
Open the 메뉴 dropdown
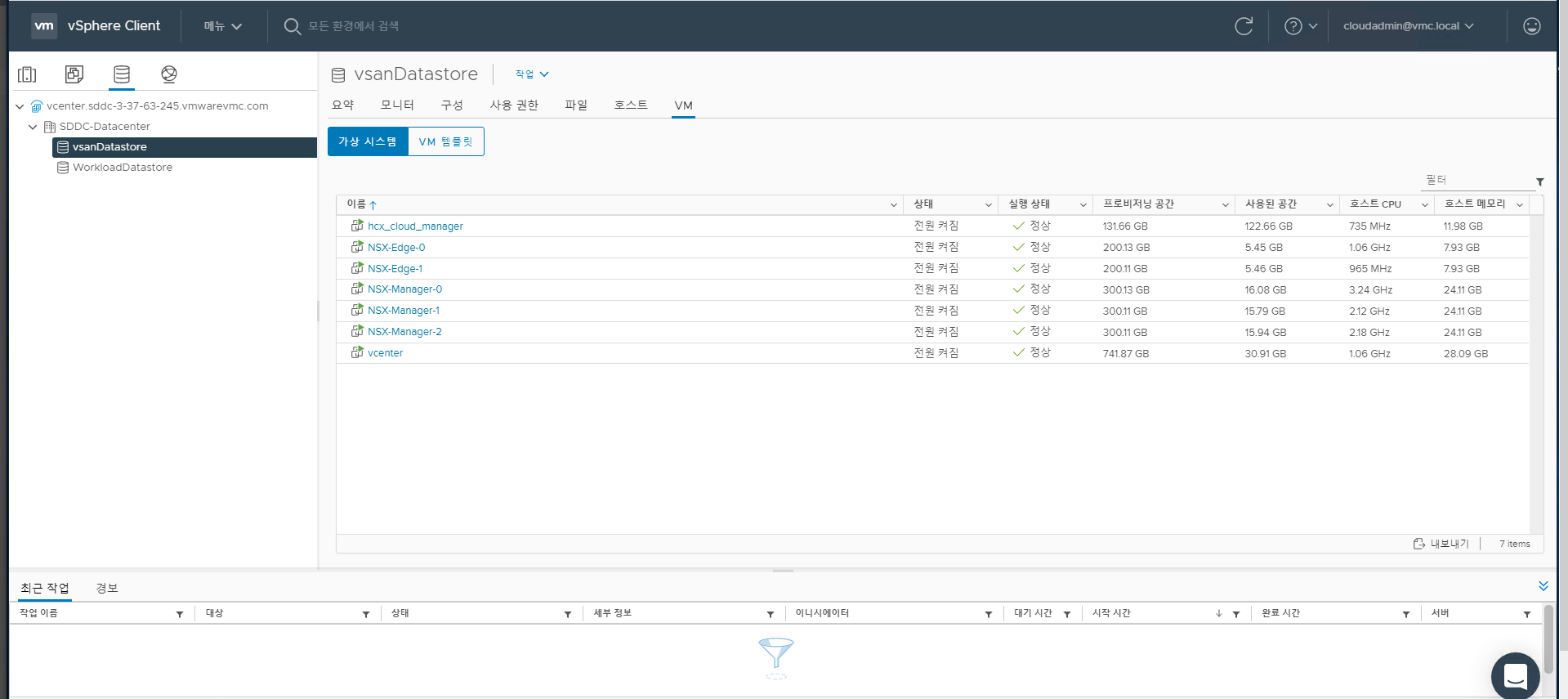coord(223,26)
